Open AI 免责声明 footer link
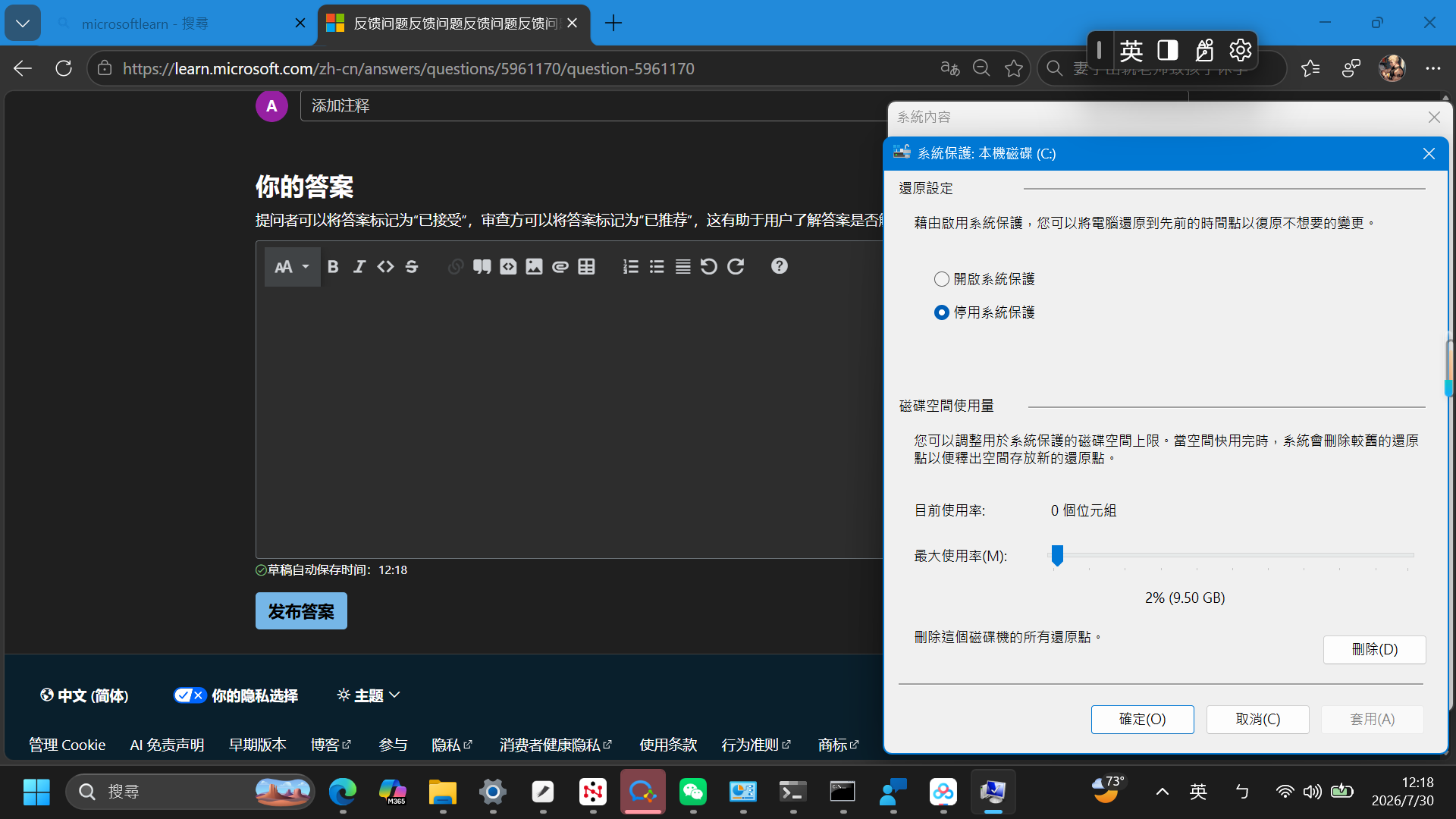 point(167,745)
